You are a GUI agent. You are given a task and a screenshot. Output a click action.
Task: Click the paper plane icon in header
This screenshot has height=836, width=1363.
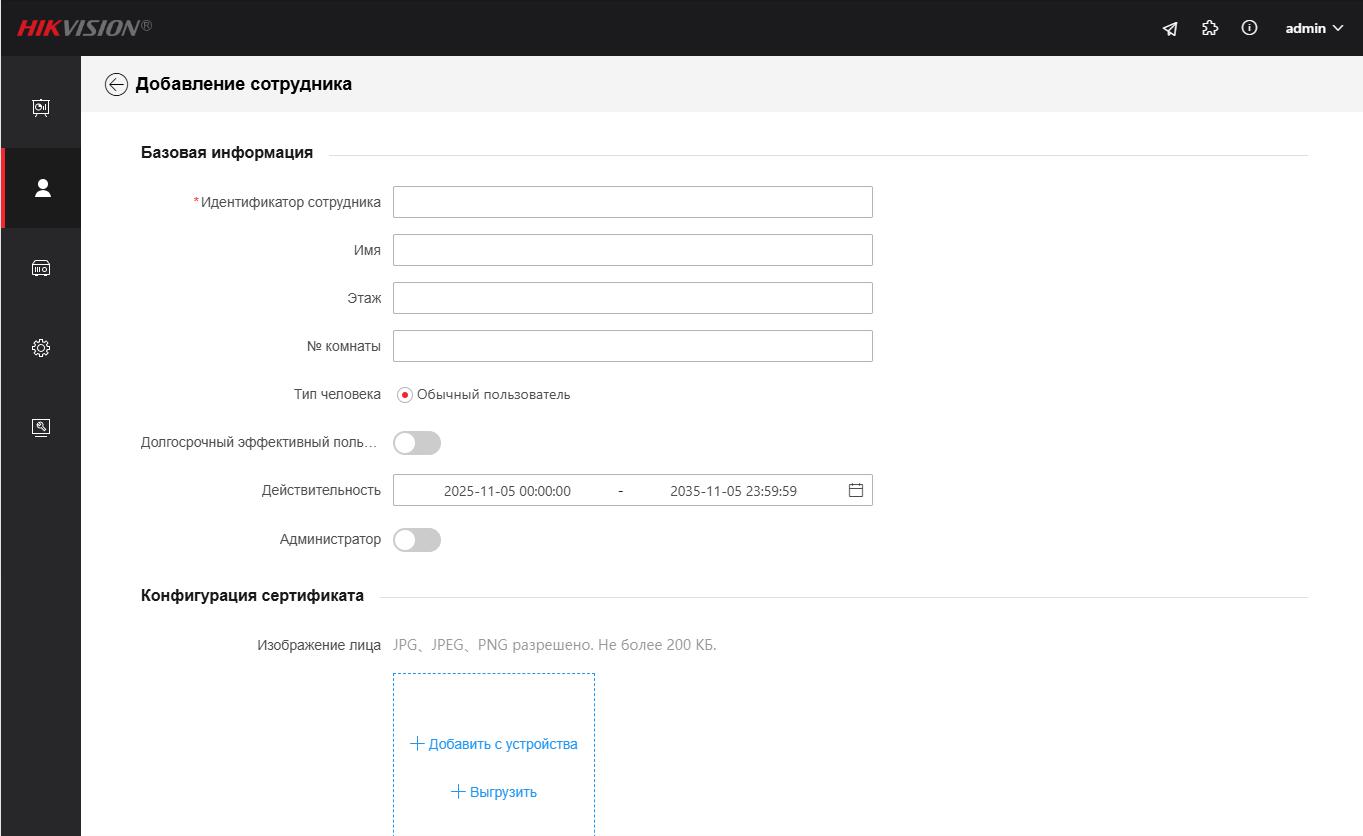click(1170, 29)
